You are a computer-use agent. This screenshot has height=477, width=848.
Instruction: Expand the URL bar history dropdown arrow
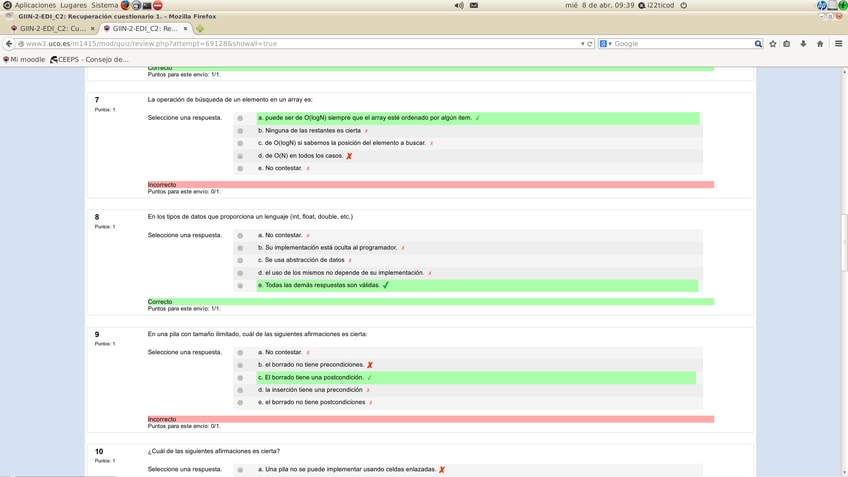click(x=582, y=44)
